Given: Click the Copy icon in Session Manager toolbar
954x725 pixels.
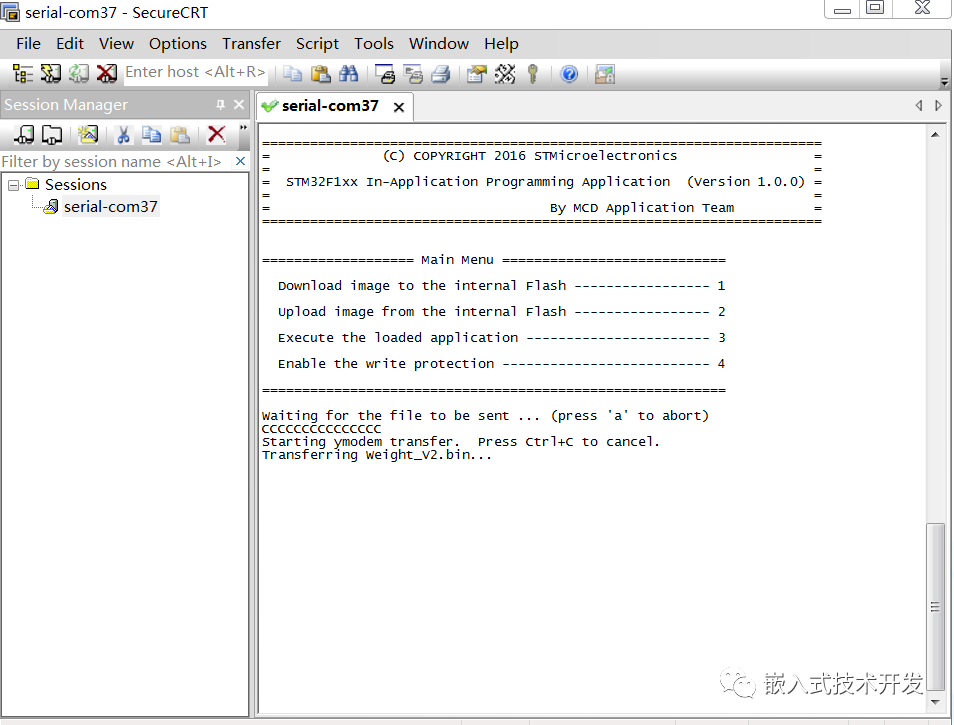Looking at the screenshot, I should [x=151, y=134].
